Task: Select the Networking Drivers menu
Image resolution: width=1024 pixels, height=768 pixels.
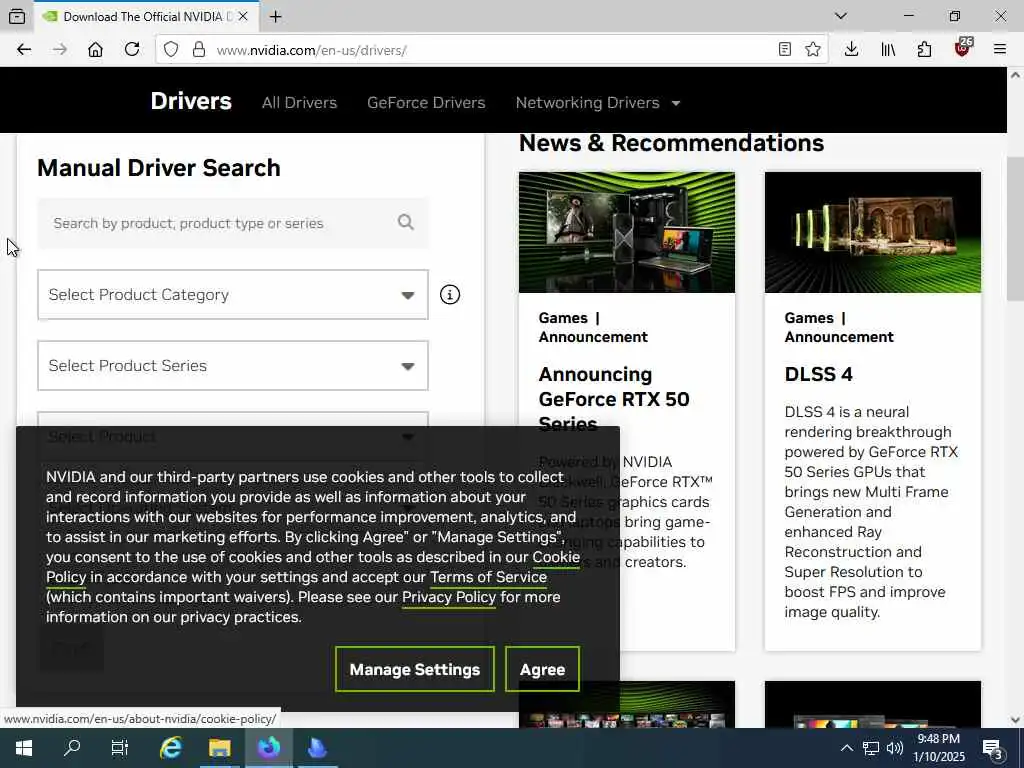Action: (x=587, y=103)
